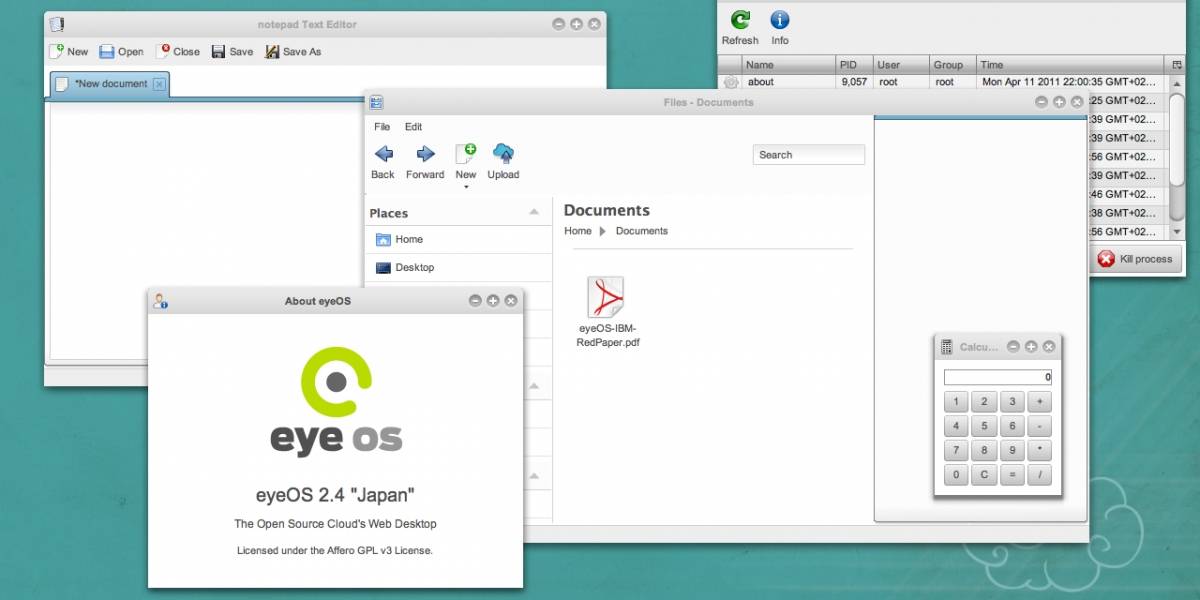Click the process list vertical scrollbar
This screenshot has width=1200, height=600.
coord(1177,156)
